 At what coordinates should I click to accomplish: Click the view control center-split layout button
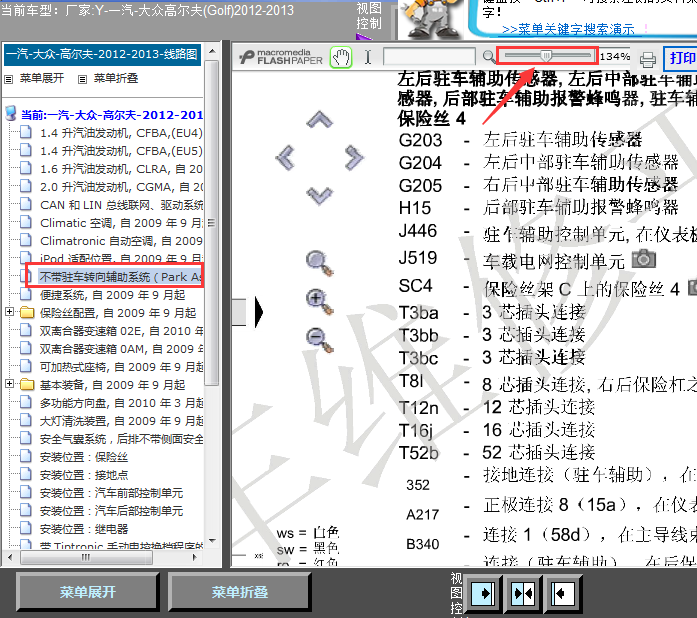(523, 594)
